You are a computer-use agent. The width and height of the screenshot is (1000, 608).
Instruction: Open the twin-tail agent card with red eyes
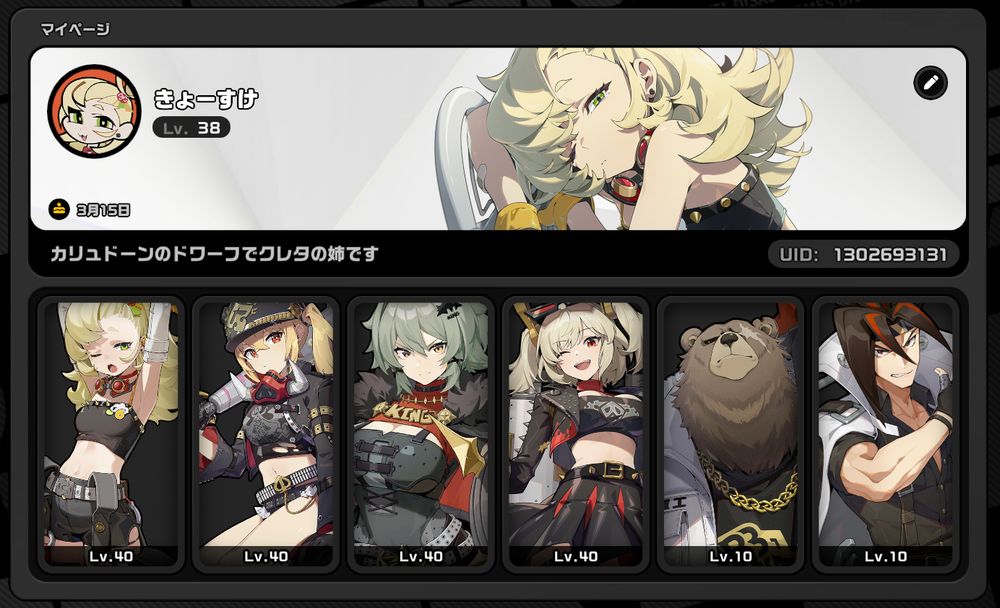click(x=576, y=433)
